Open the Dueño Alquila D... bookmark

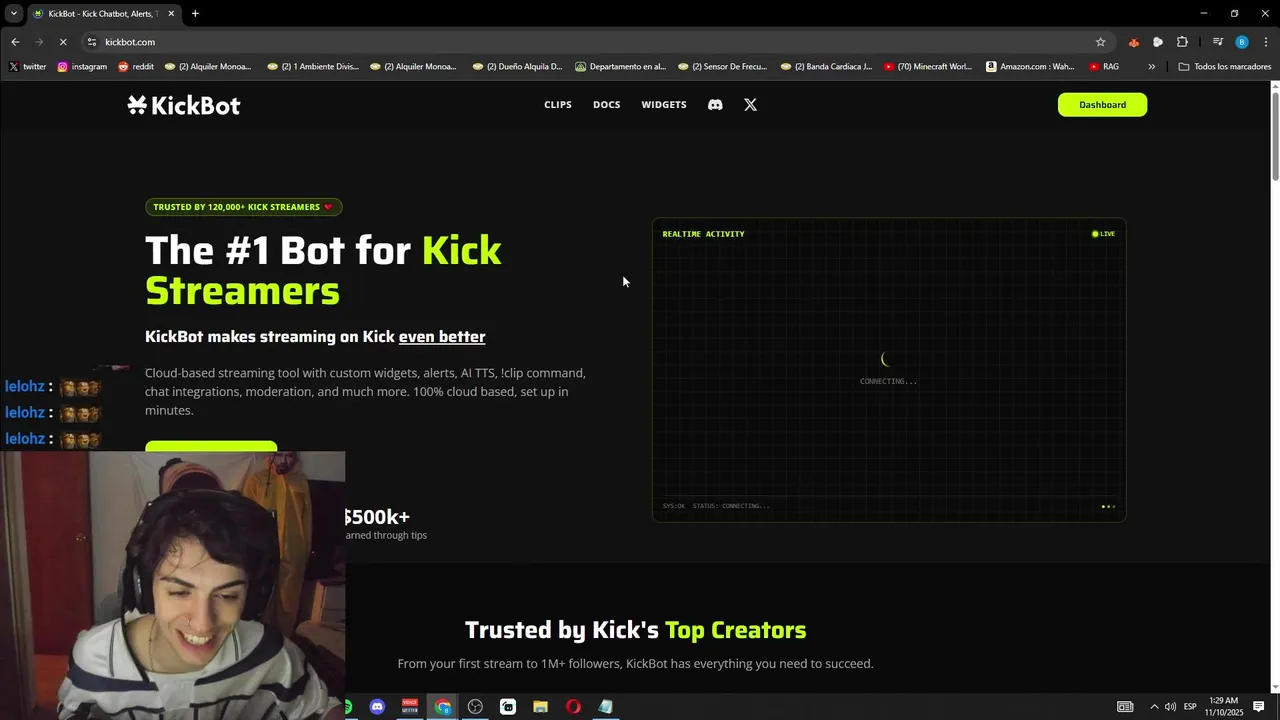518,67
